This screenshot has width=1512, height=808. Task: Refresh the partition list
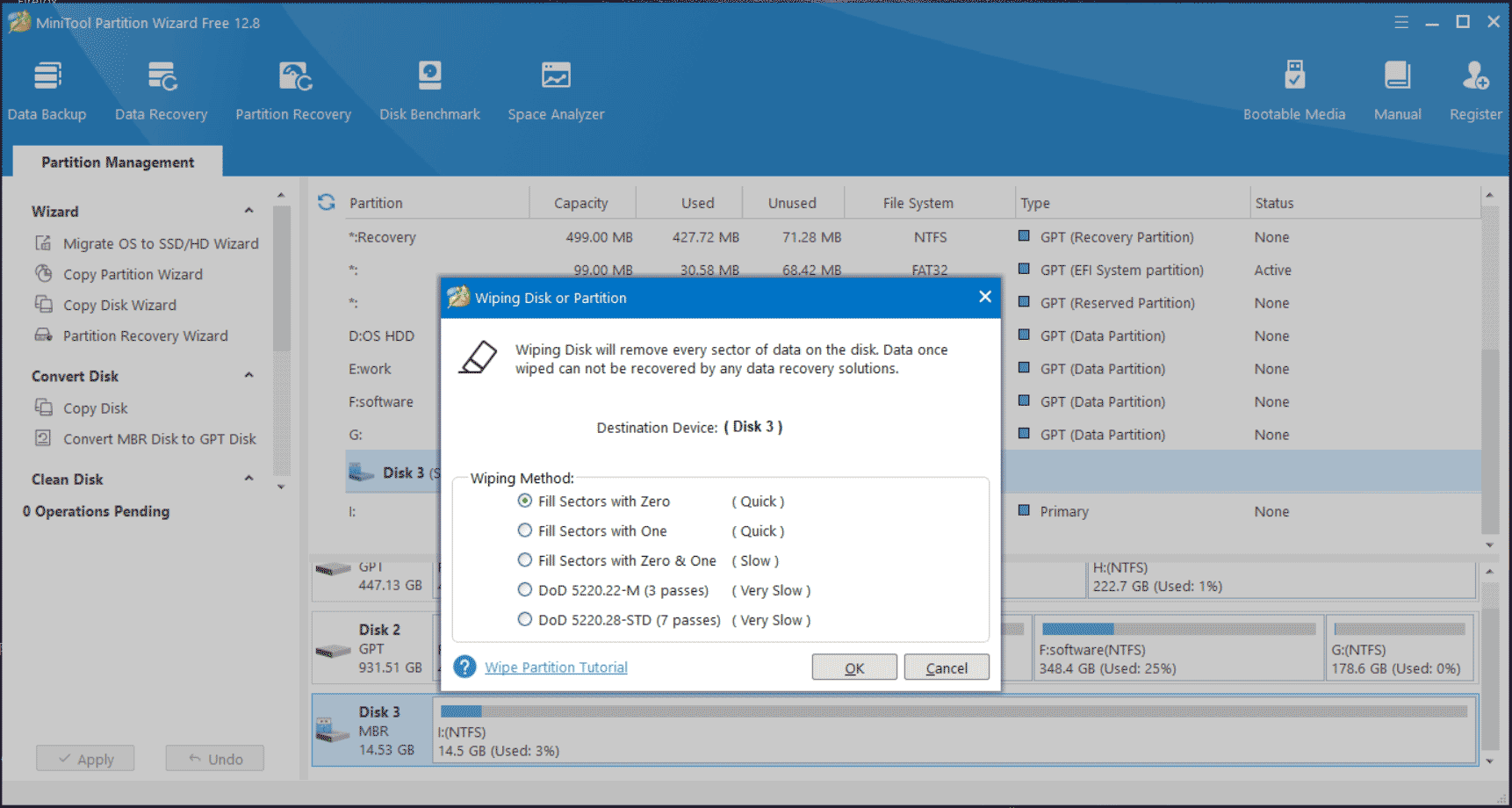[x=327, y=202]
